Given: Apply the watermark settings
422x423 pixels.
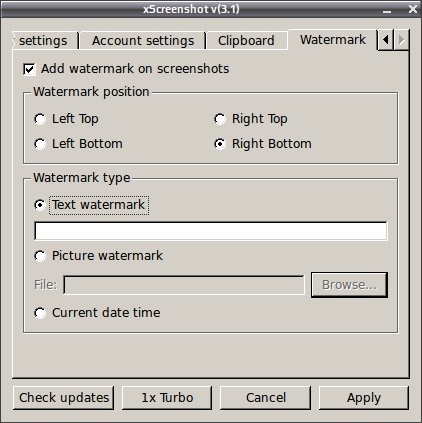Looking at the screenshot, I should tap(364, 398).
